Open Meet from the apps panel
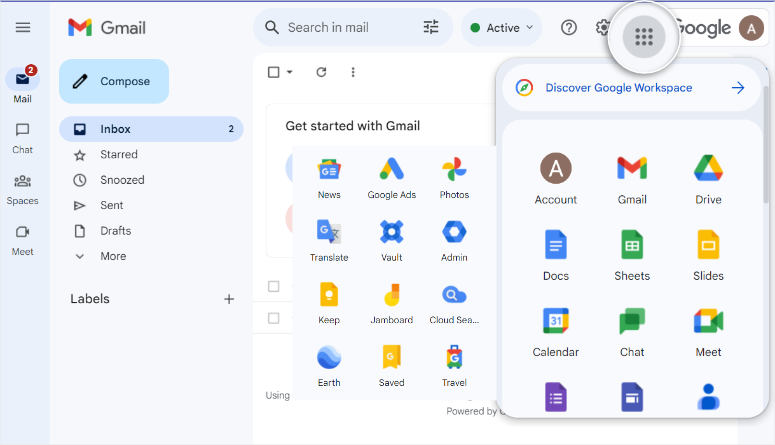The width and height of the screenshot is (775, 445). 708,332
